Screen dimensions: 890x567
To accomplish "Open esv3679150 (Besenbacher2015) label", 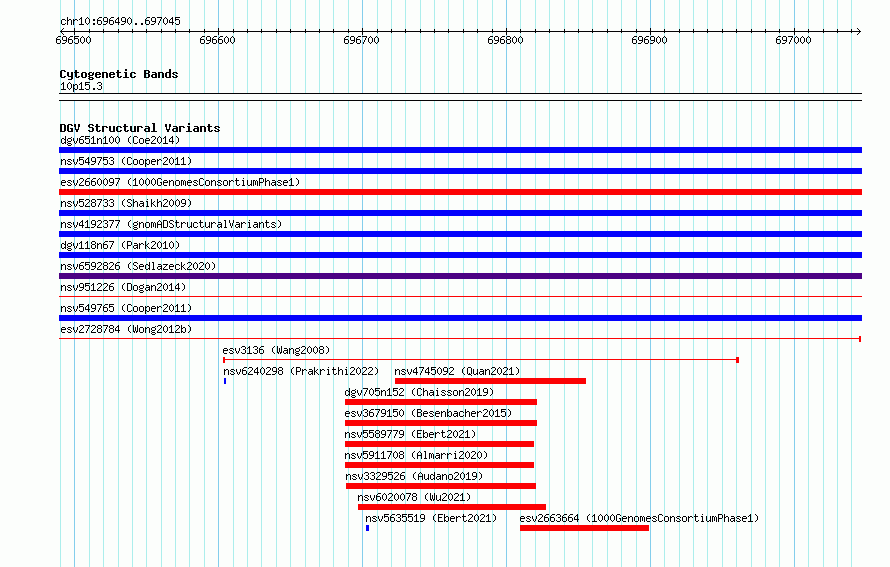I will 428,413.
